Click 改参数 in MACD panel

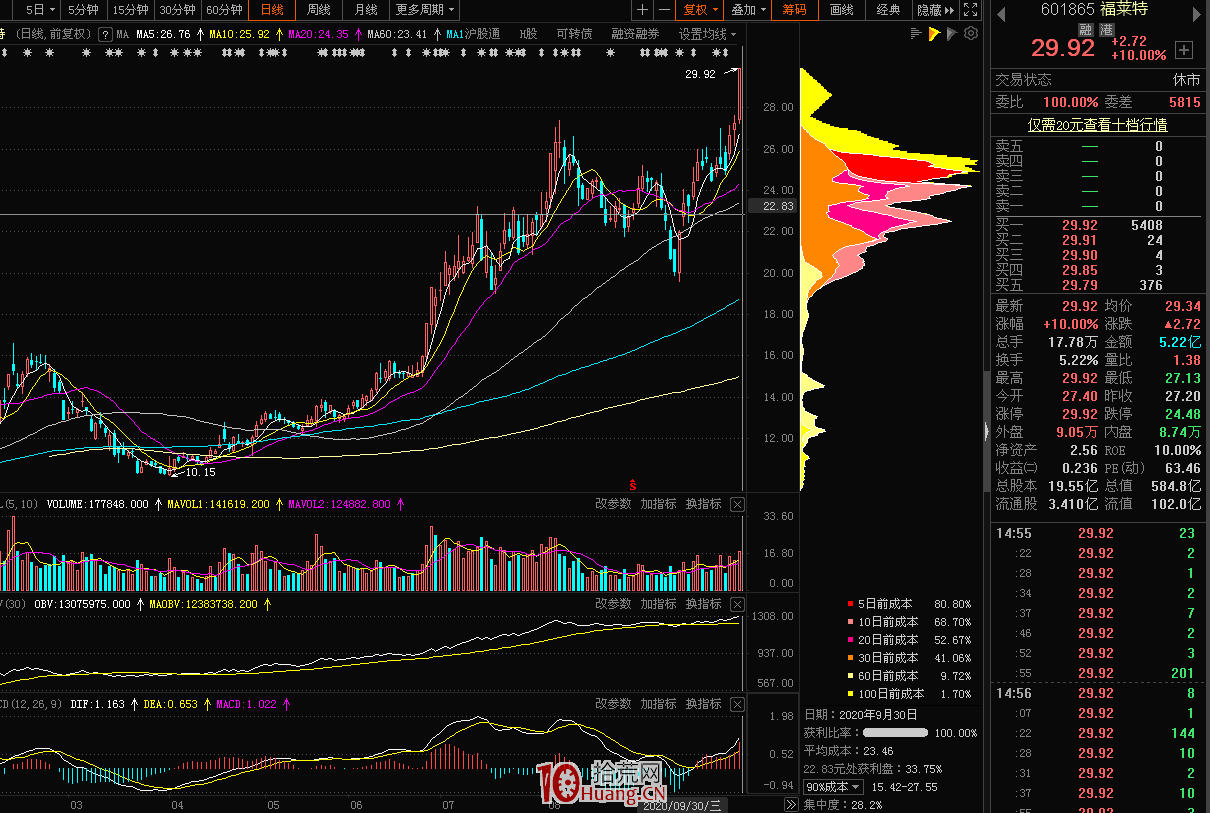pyautogui.click(x=613, y=704)
